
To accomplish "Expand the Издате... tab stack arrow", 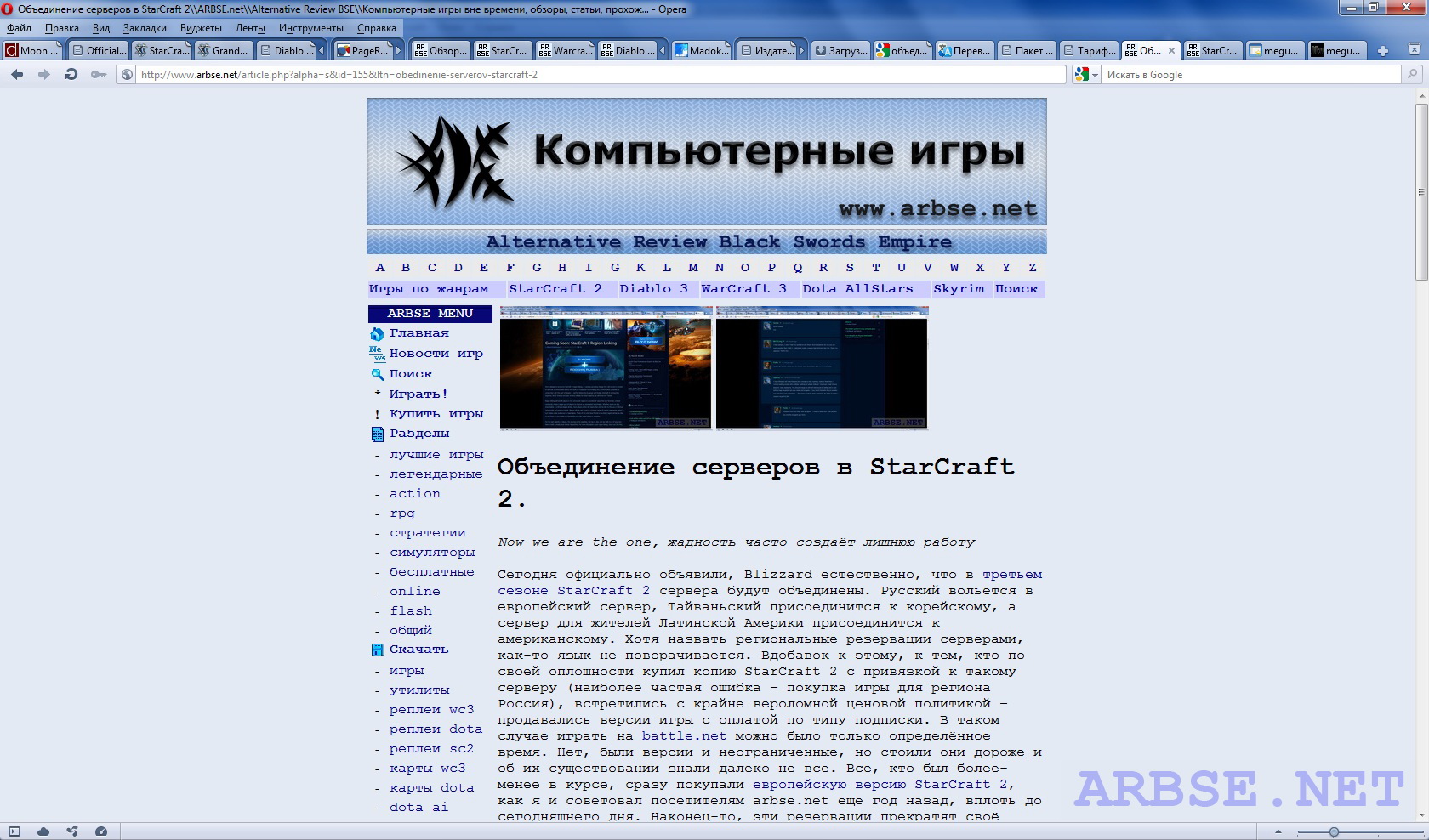I will 801,51.
